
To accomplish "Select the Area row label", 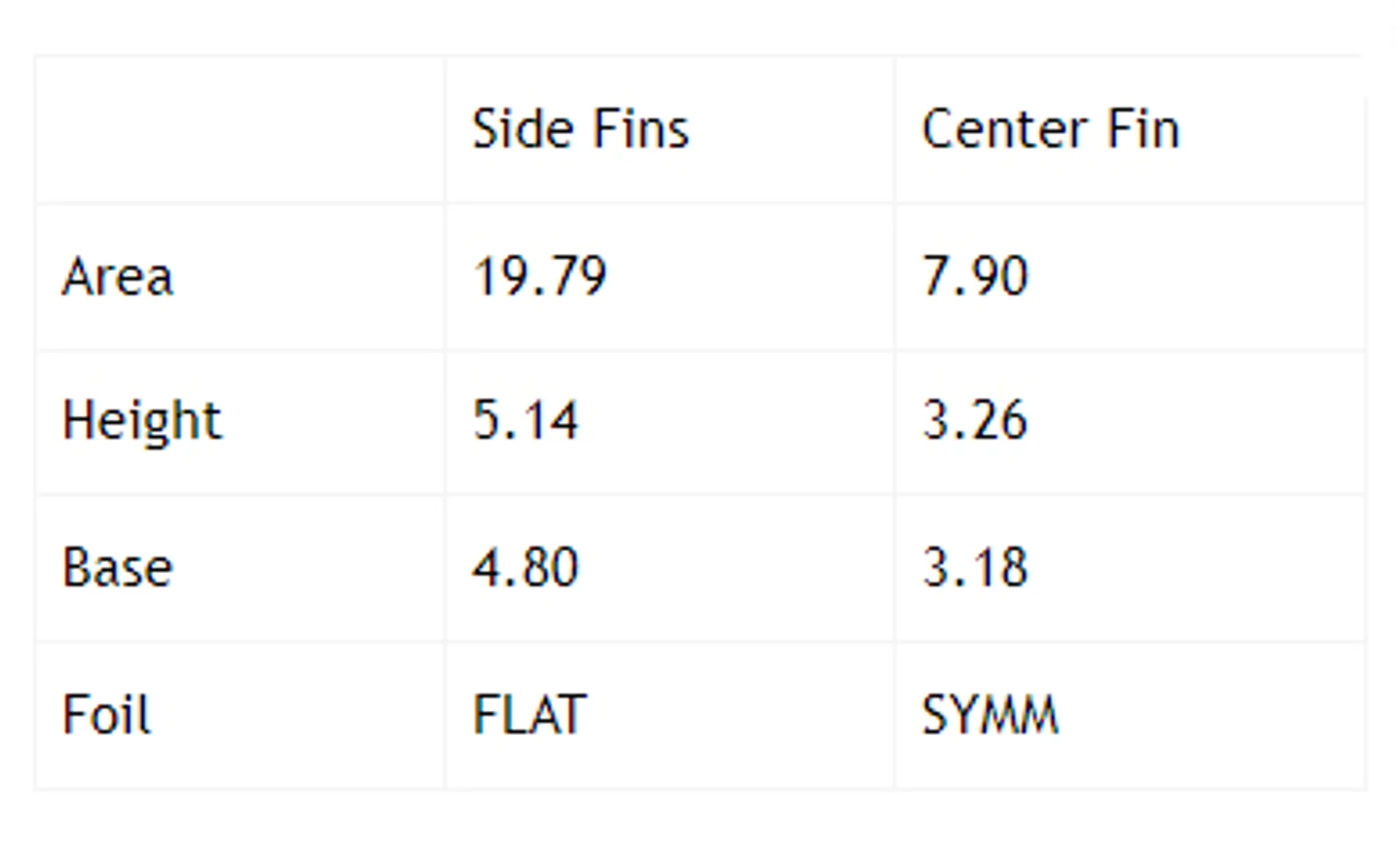I will 118,277.
